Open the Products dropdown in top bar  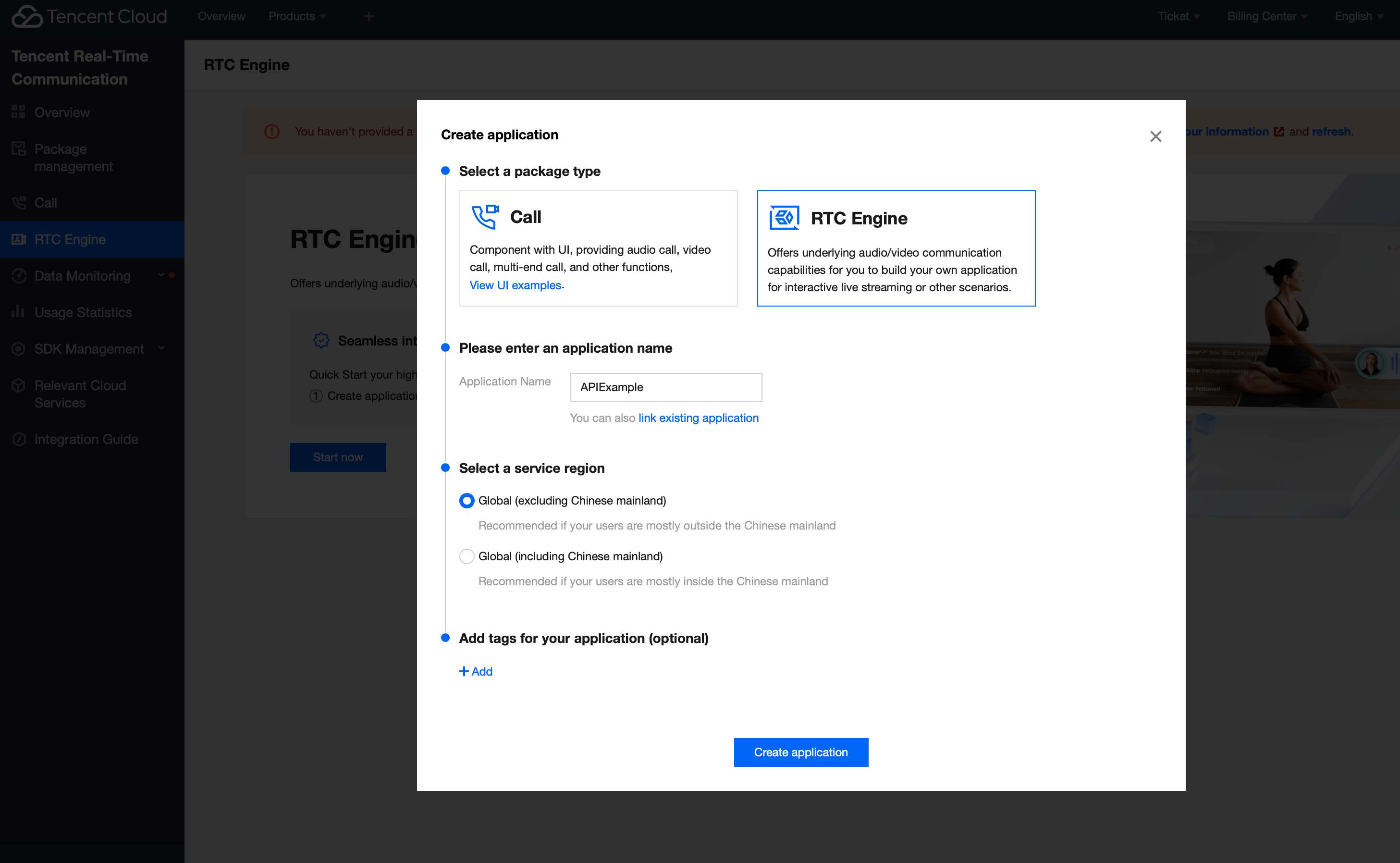[x=297, y=16]
